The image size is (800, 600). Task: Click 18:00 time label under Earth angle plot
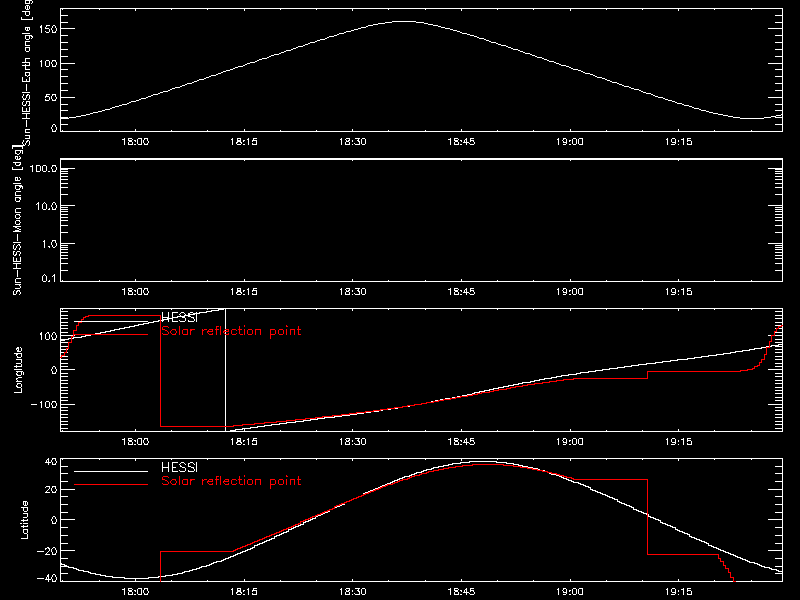click(135, 142)
